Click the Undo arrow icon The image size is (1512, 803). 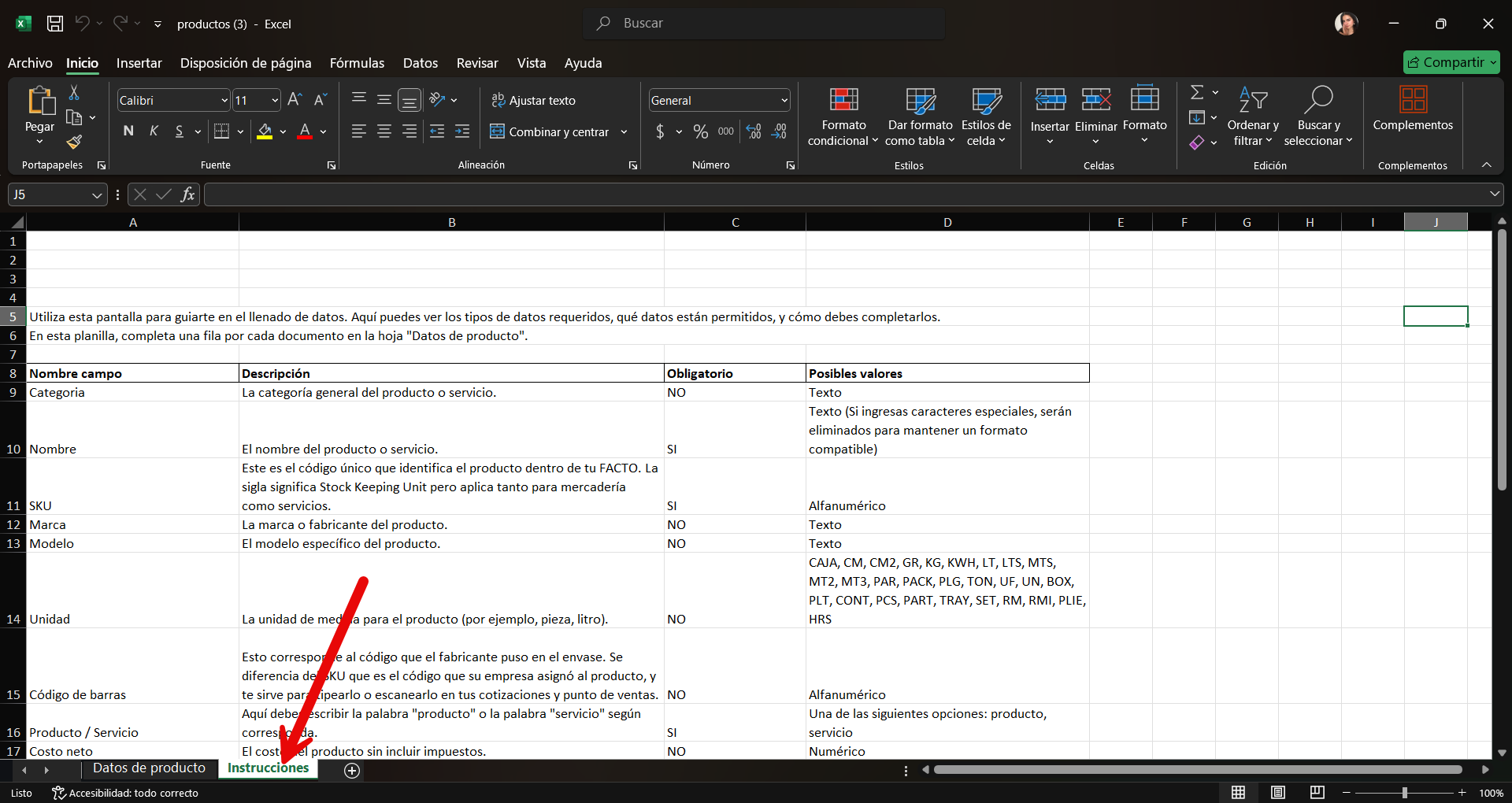[82, 24]
